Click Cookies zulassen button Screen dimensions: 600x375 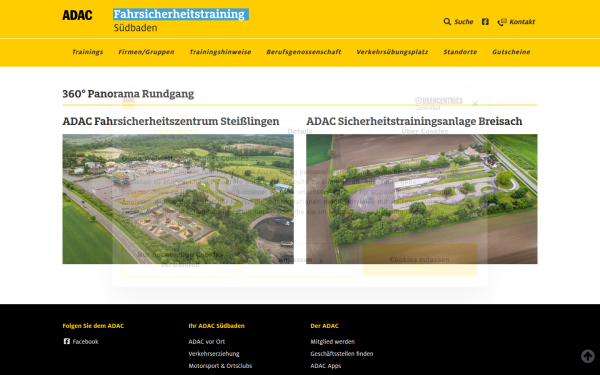click(x=420, y=260)
